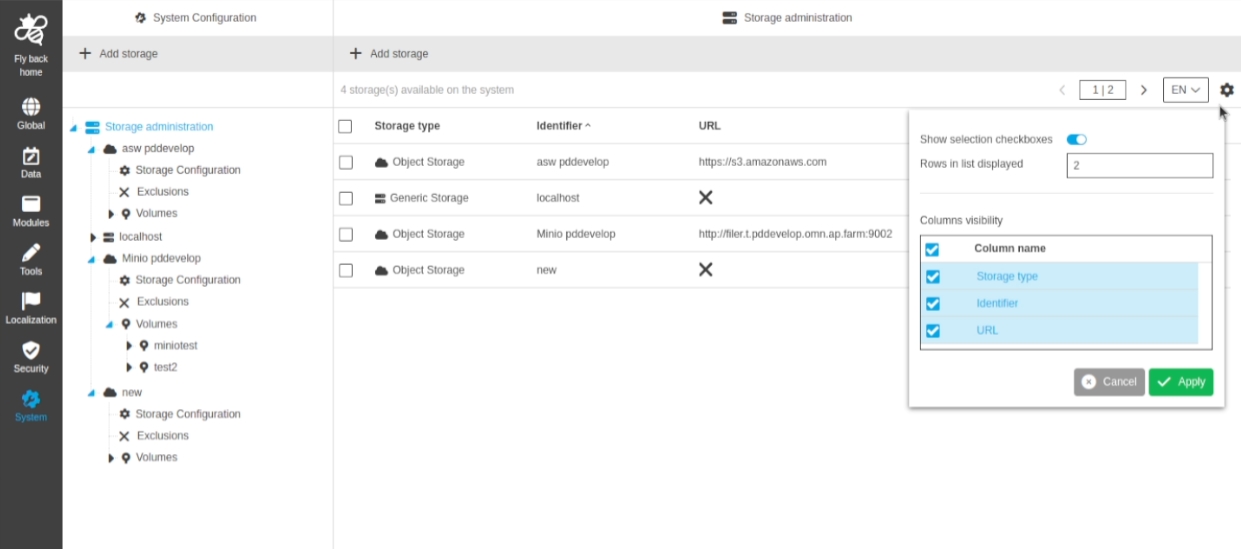Click the Rows in list displayed field
This screenshot has height=549, width=1241.
[x=1139, y=166]
